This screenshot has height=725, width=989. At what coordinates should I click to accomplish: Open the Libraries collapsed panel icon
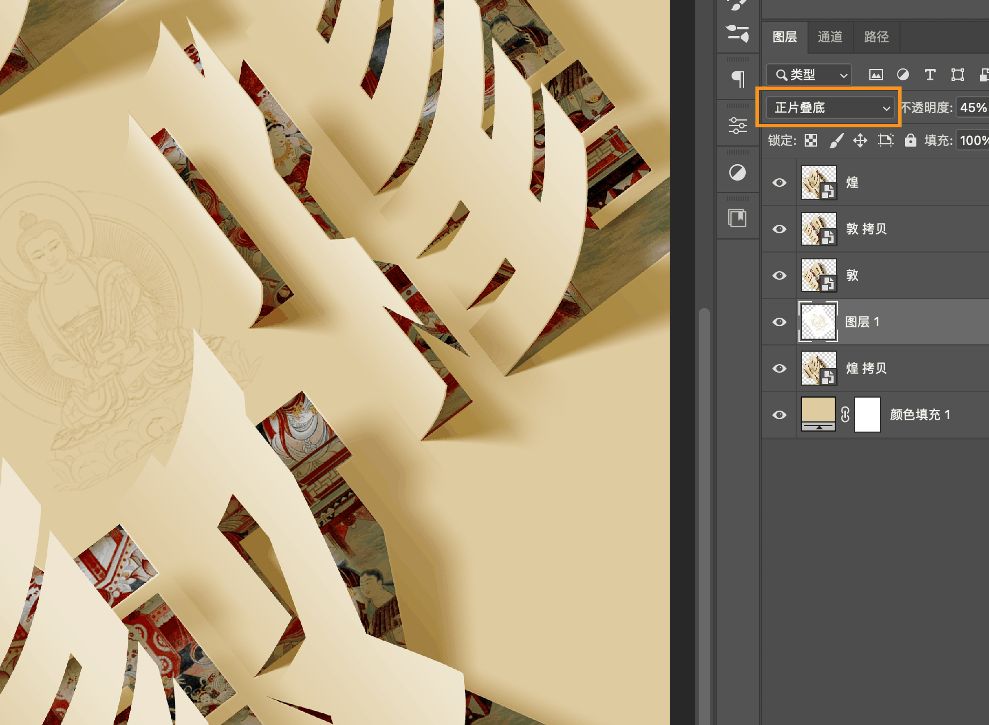(x=737, y=218)
